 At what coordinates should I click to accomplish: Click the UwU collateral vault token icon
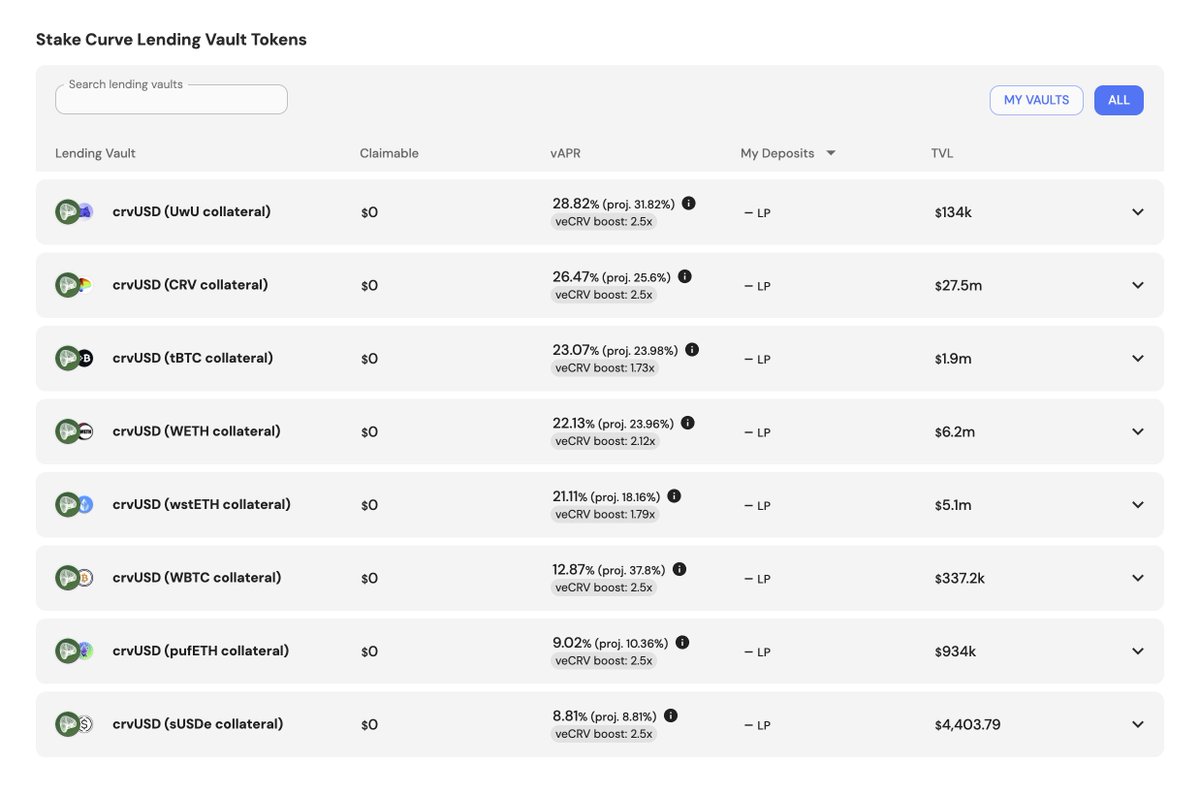[74, 212]
